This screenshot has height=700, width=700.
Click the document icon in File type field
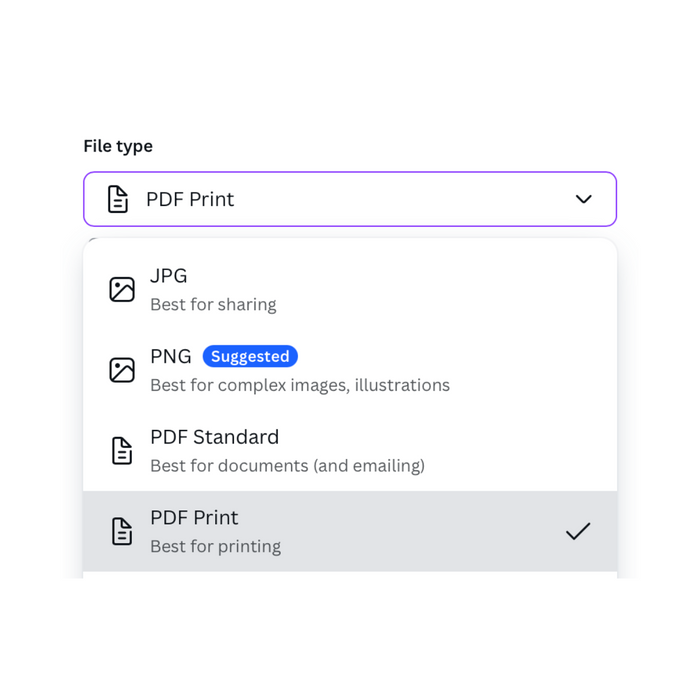click(118, 199)
